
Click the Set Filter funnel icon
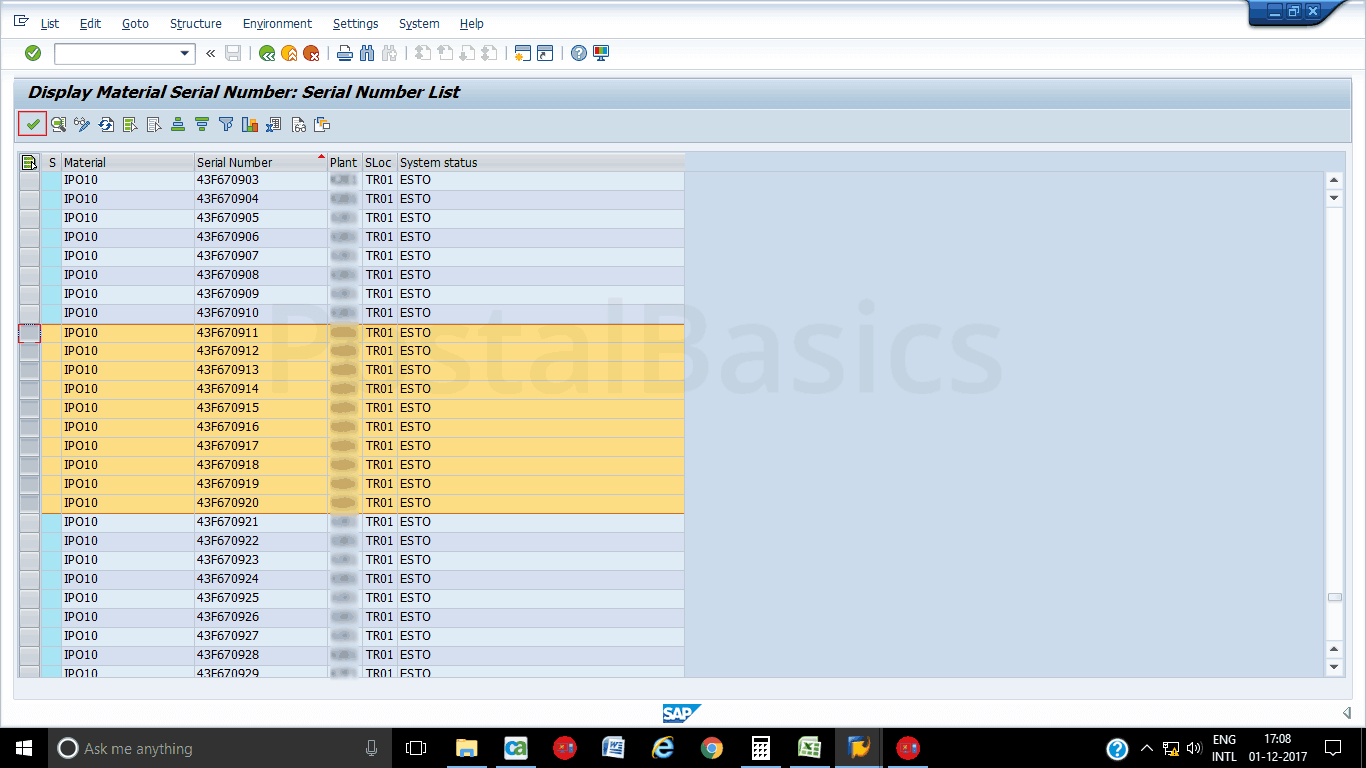click(x=226, y=125)
